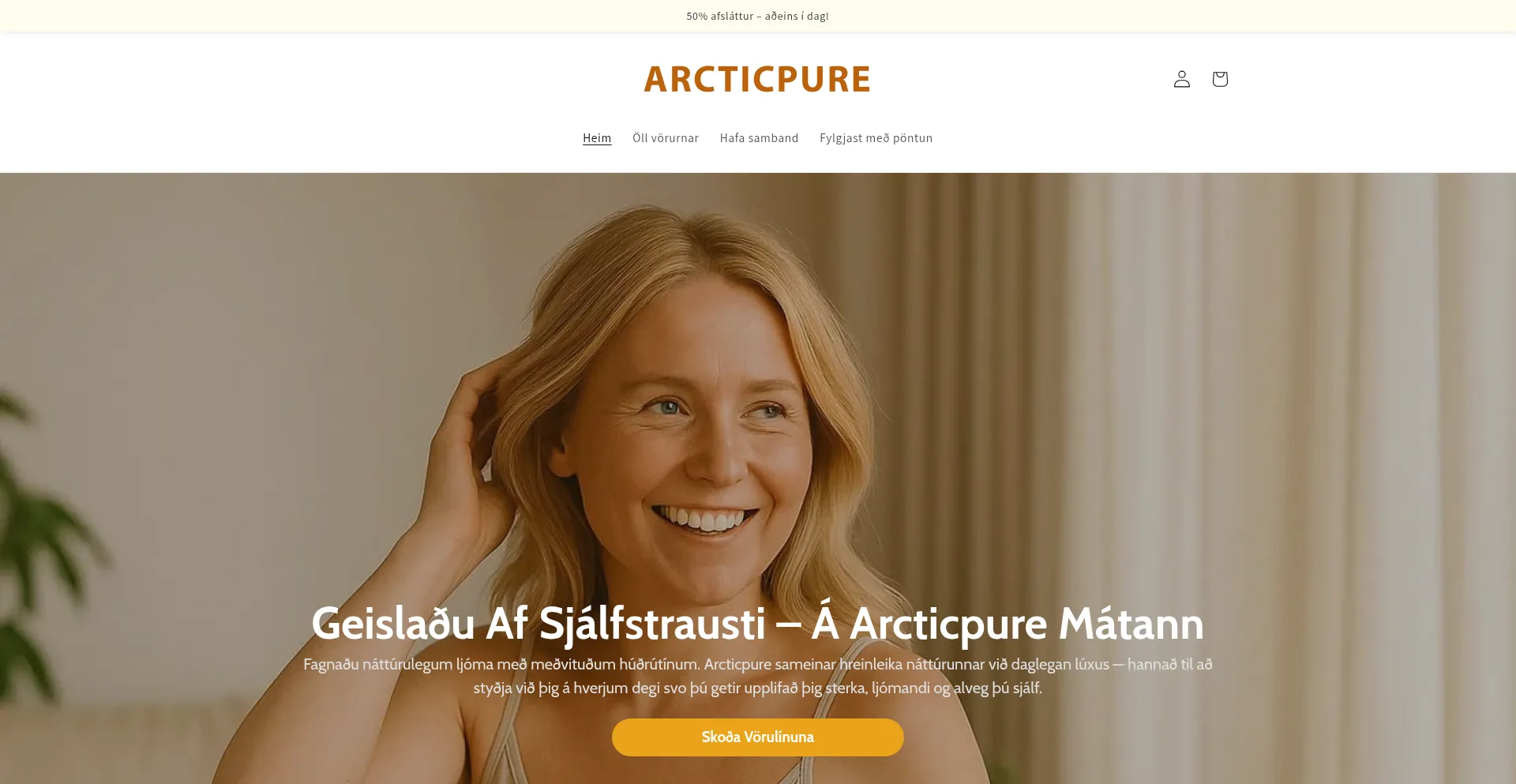Select Hafa samband in navigation

coord(759,138)
